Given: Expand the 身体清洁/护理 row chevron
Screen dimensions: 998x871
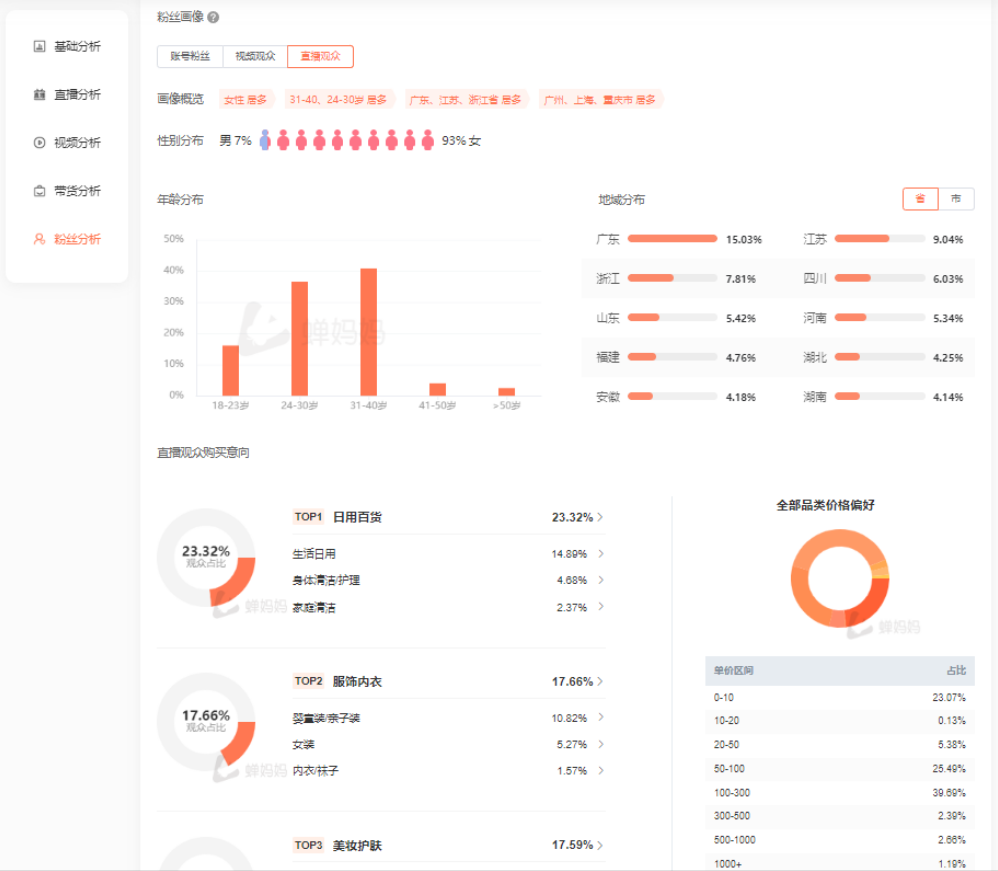Looking at the screenshot, I should (601, 580).
